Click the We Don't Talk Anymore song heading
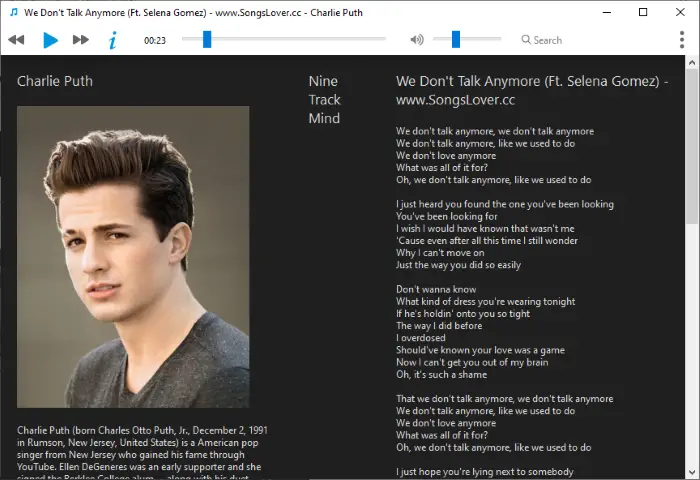Image resolution: width=700 pixels, height=480 pixels. coord(532,90)
